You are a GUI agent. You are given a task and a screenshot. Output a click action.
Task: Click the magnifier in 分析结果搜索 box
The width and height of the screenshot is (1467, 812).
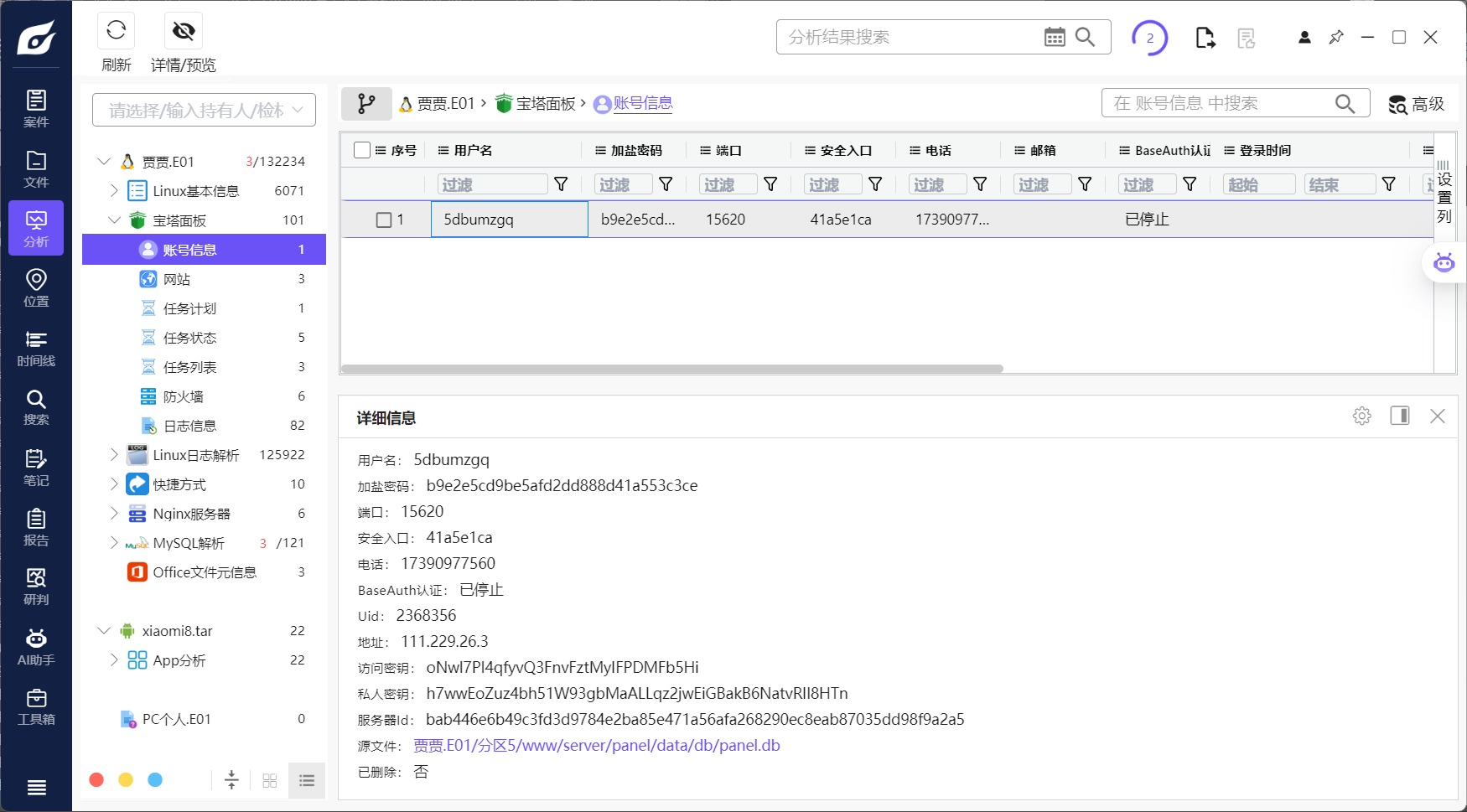click(x=1085, y=37)
